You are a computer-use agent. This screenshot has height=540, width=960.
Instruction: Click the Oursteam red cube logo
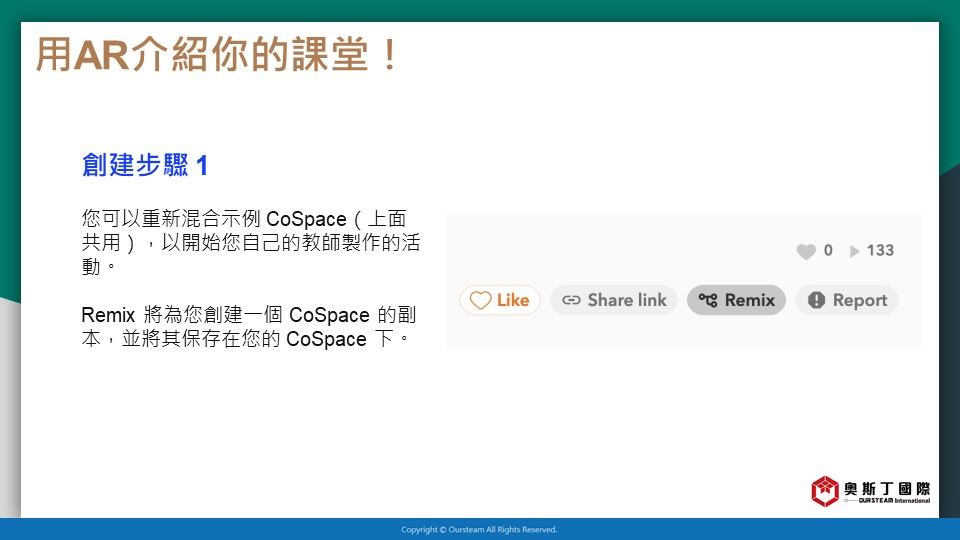click(825, 491)
